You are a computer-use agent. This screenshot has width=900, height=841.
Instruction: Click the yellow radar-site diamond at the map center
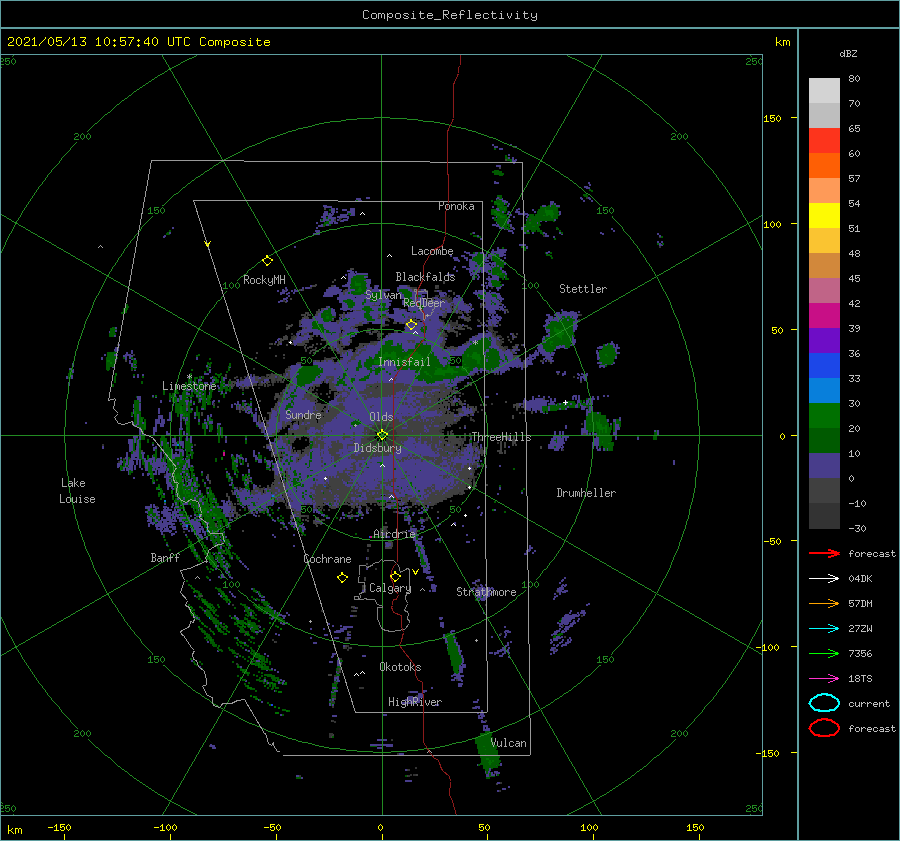point(382,435)
